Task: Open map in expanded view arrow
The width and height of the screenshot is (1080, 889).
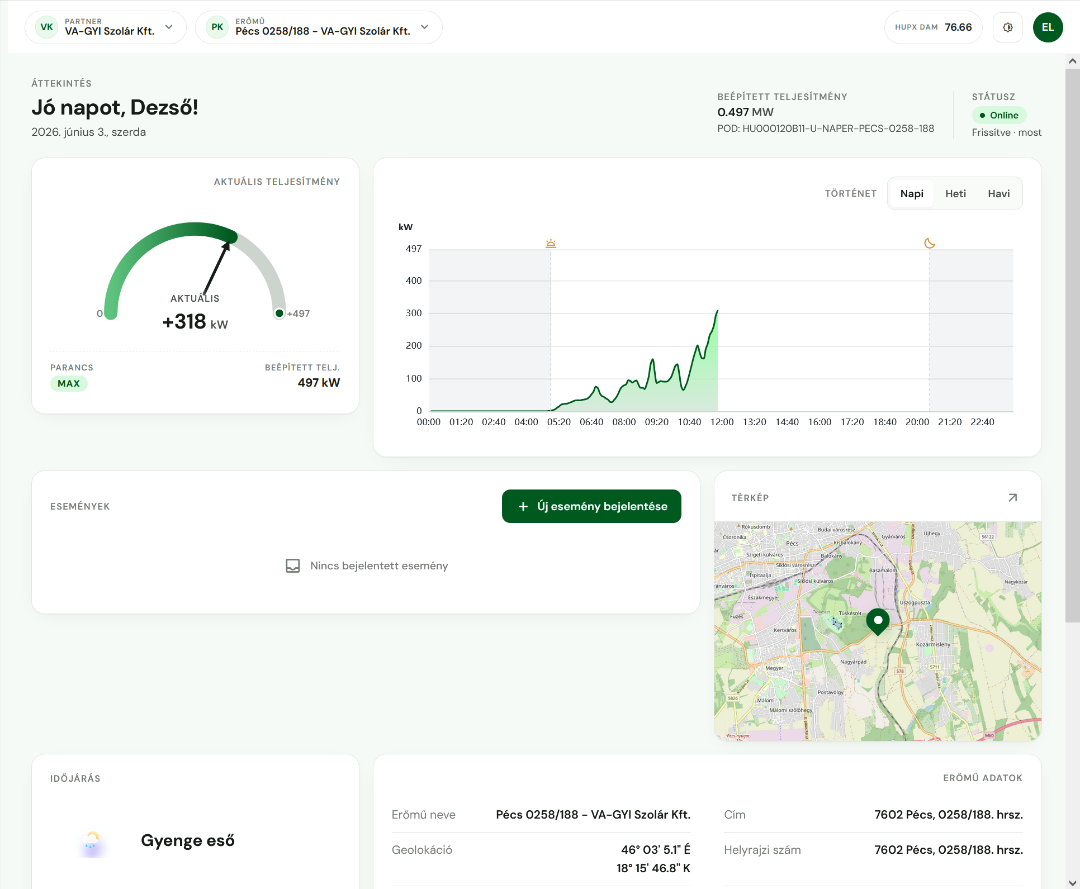Action: click(x=1012, y=497)
